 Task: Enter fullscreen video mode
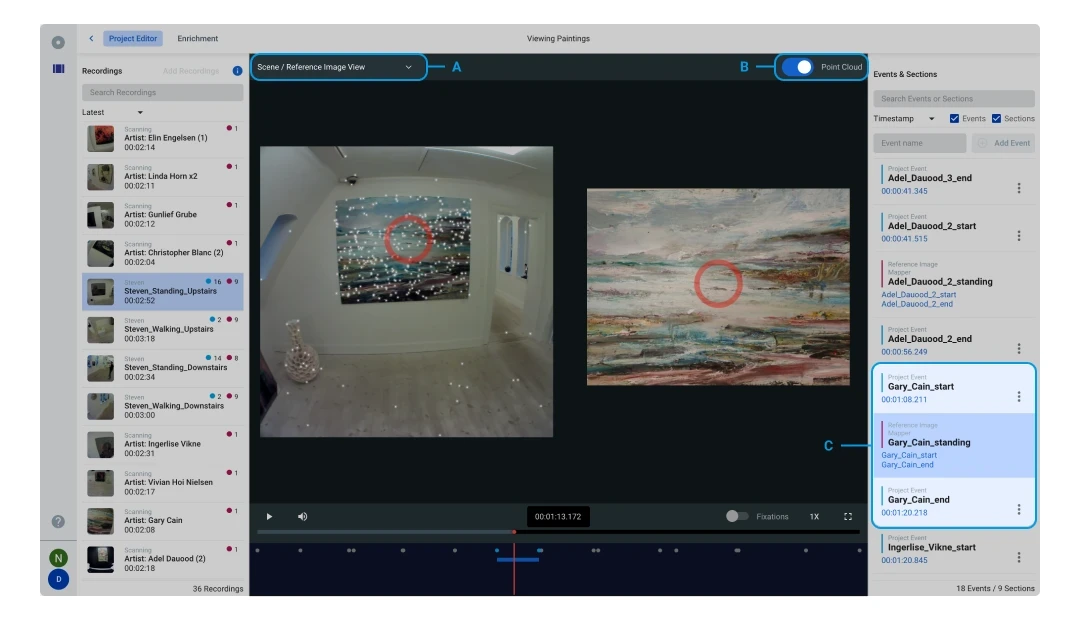point(848,516)
